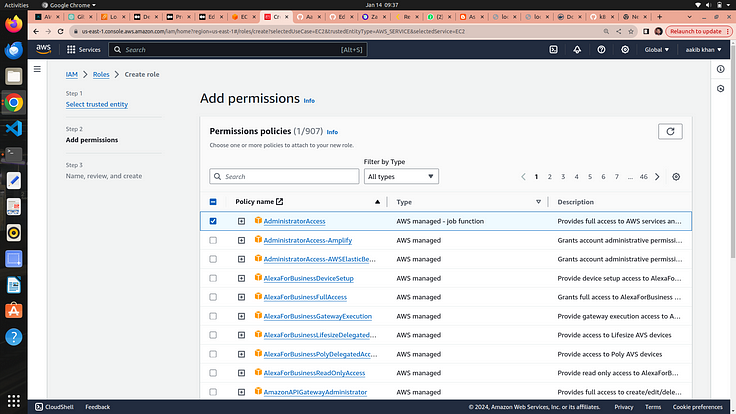Check the AlexaForBusinessReadOnlyAccess checkbox
736x414 pixels.
pos(213,373)
